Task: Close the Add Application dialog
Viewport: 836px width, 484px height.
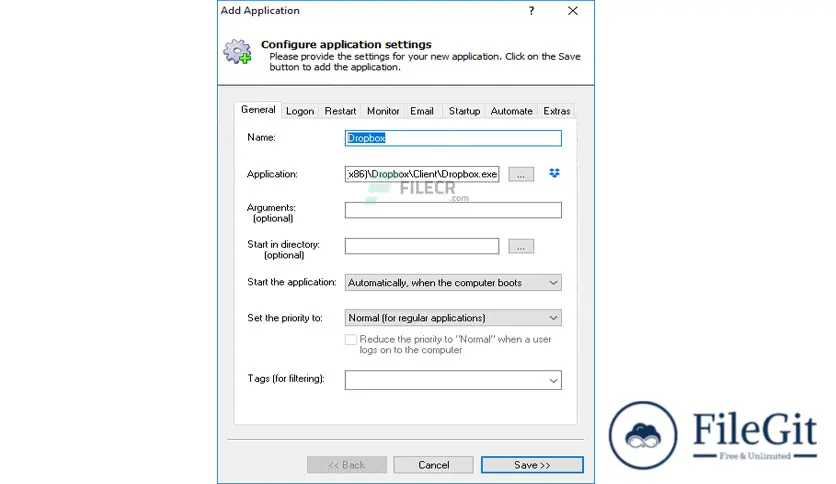Action: click(573, 11)
